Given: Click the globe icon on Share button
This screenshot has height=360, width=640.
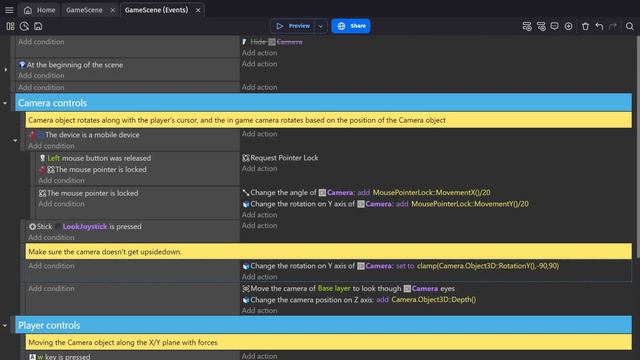Looking at the screenshot, I should click(341, 26).
